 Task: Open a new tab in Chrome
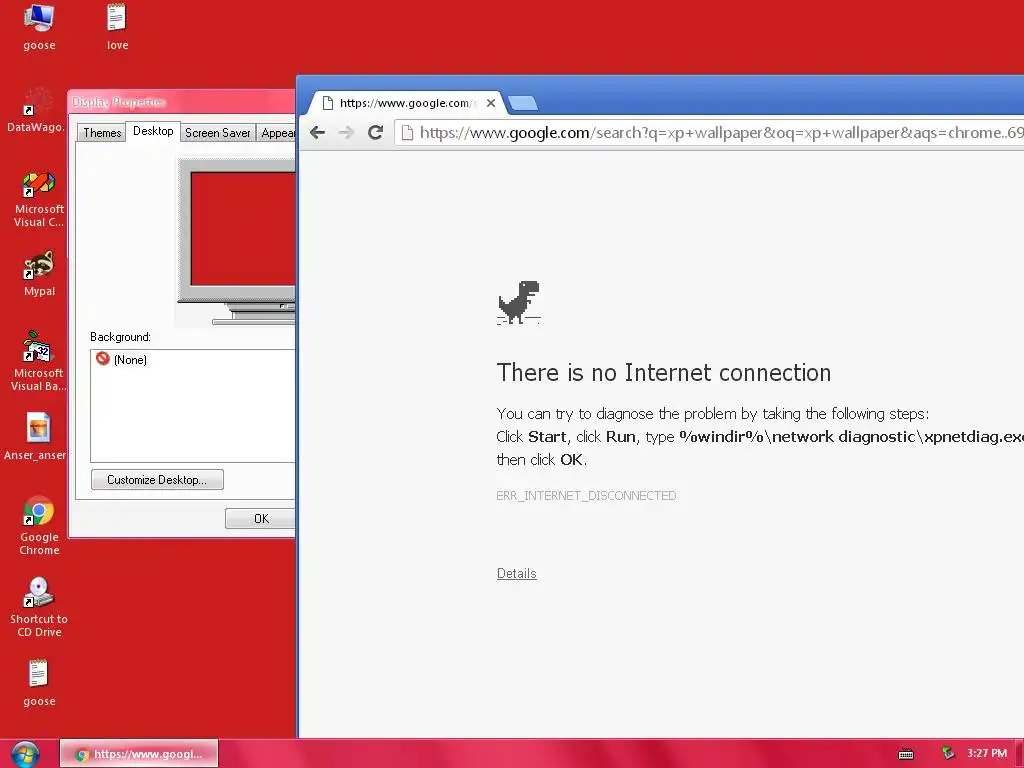(x=522, y=103)
